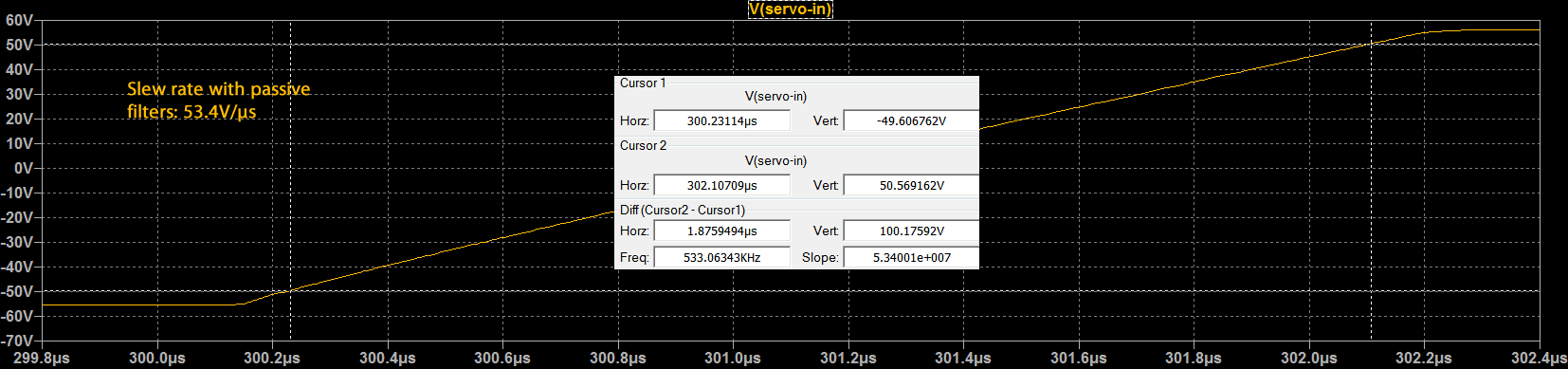The image size is (1568, 369).
Task: Click the 301.4µs time axis label
Action: point(963,358)
